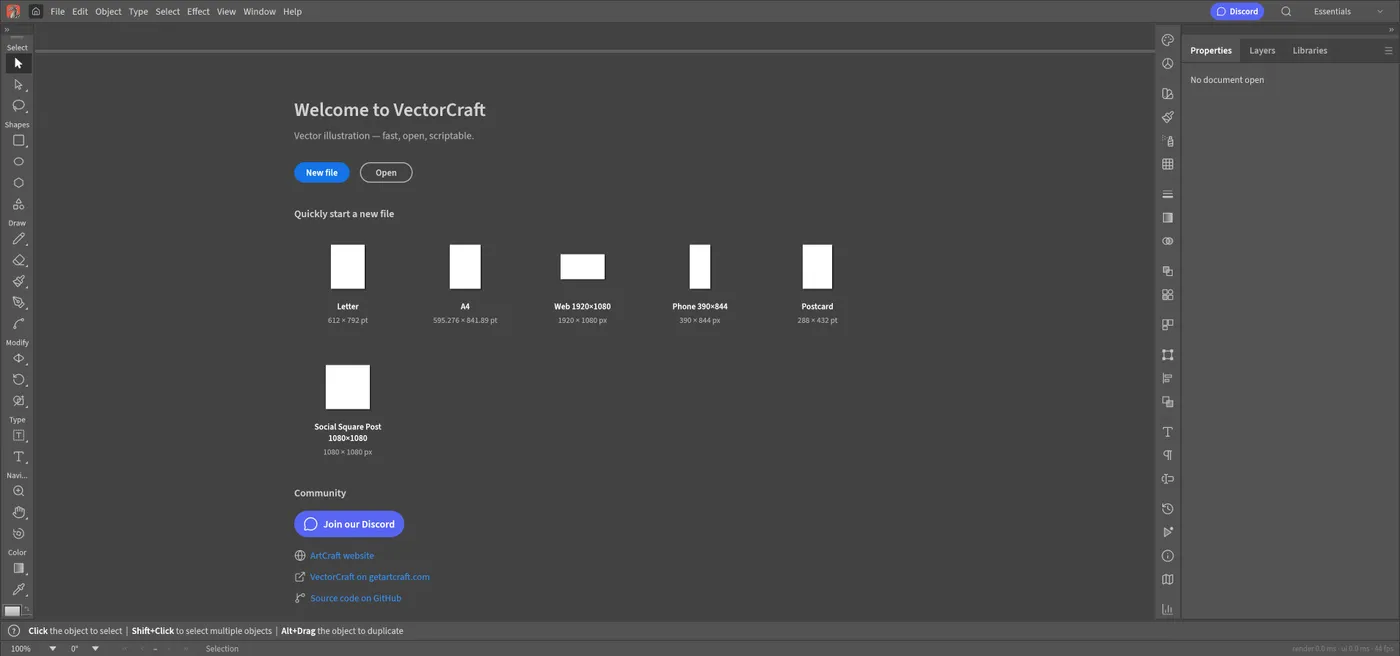Viewport: 1400px width, 656px height.
Task: Open the Color palette panel icon
Action: (1167, 40)
